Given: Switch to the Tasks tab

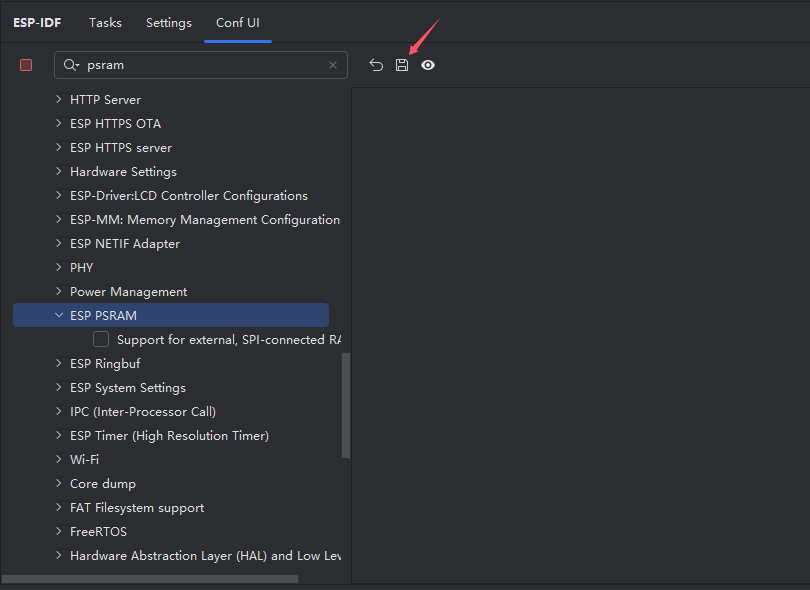Looking at the screenshot, I should coord(105,22).
